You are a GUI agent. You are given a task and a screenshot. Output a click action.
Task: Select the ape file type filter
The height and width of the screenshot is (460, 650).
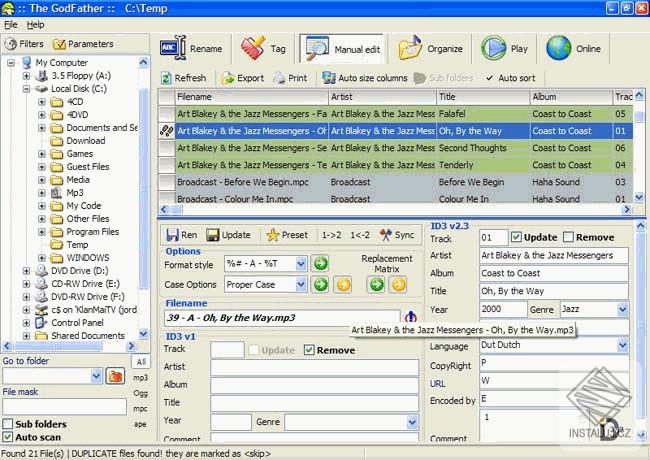141,424
